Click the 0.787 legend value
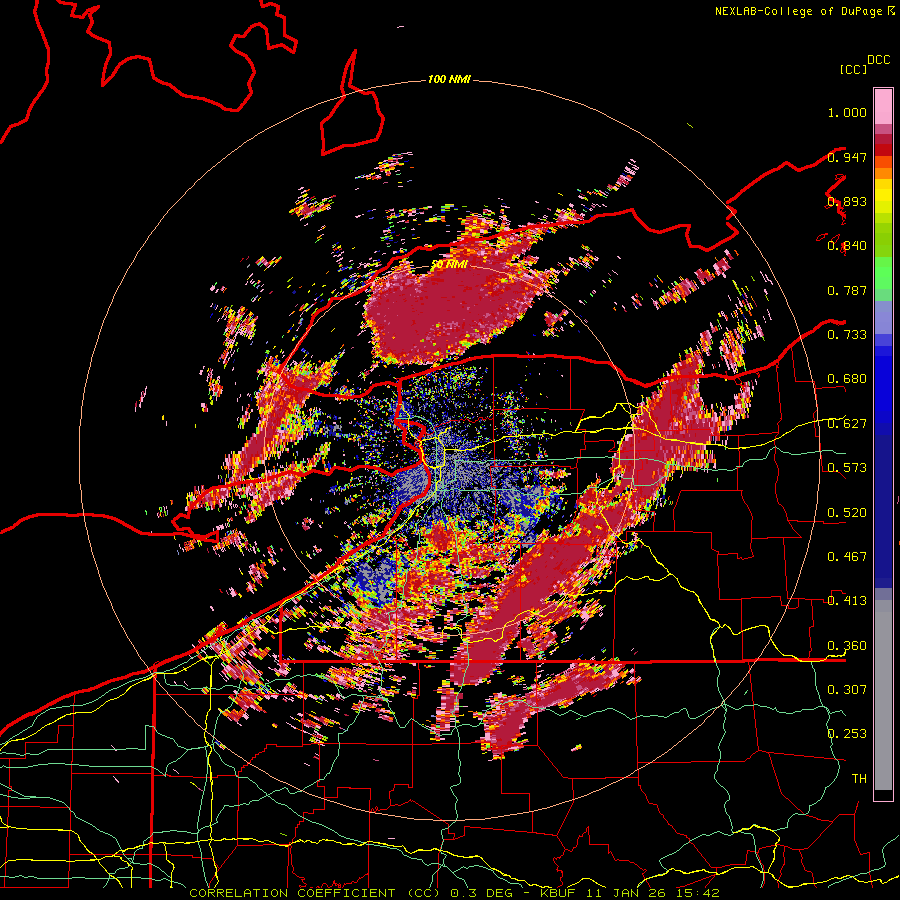The width and height of the screenshot is (900, 900). pyautogui.click(x=847, y=290)
